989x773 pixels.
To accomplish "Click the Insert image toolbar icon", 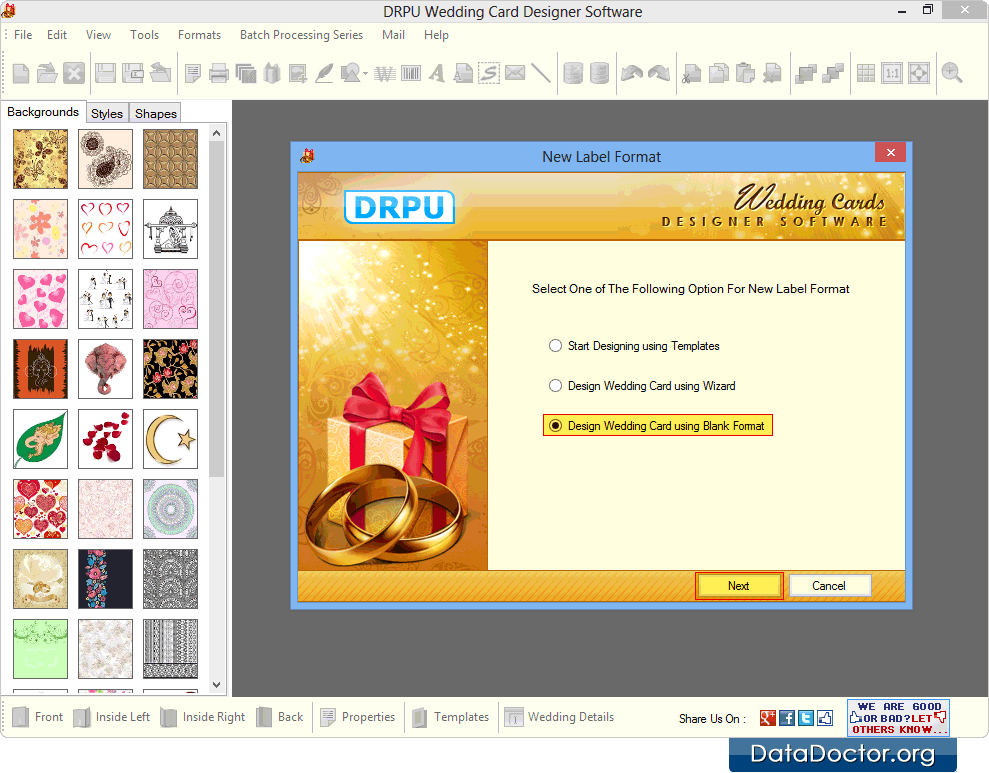I will 298,74.
